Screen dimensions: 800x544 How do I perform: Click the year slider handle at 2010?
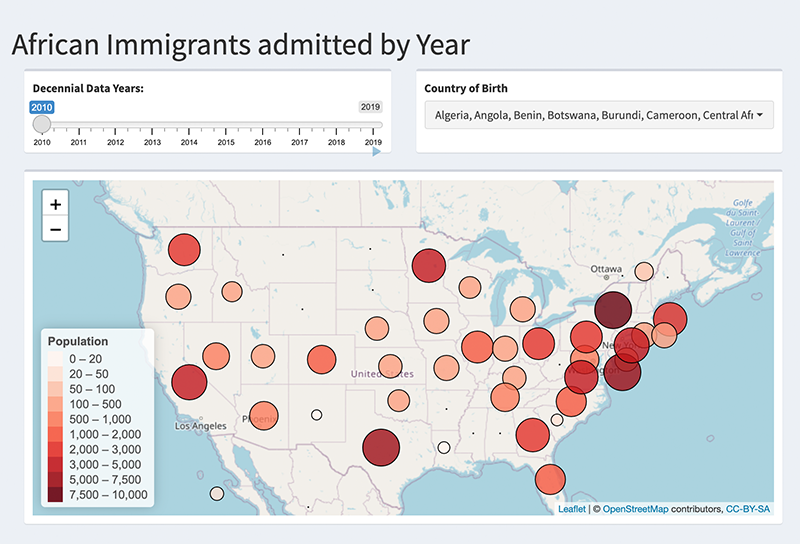point(42,124)
